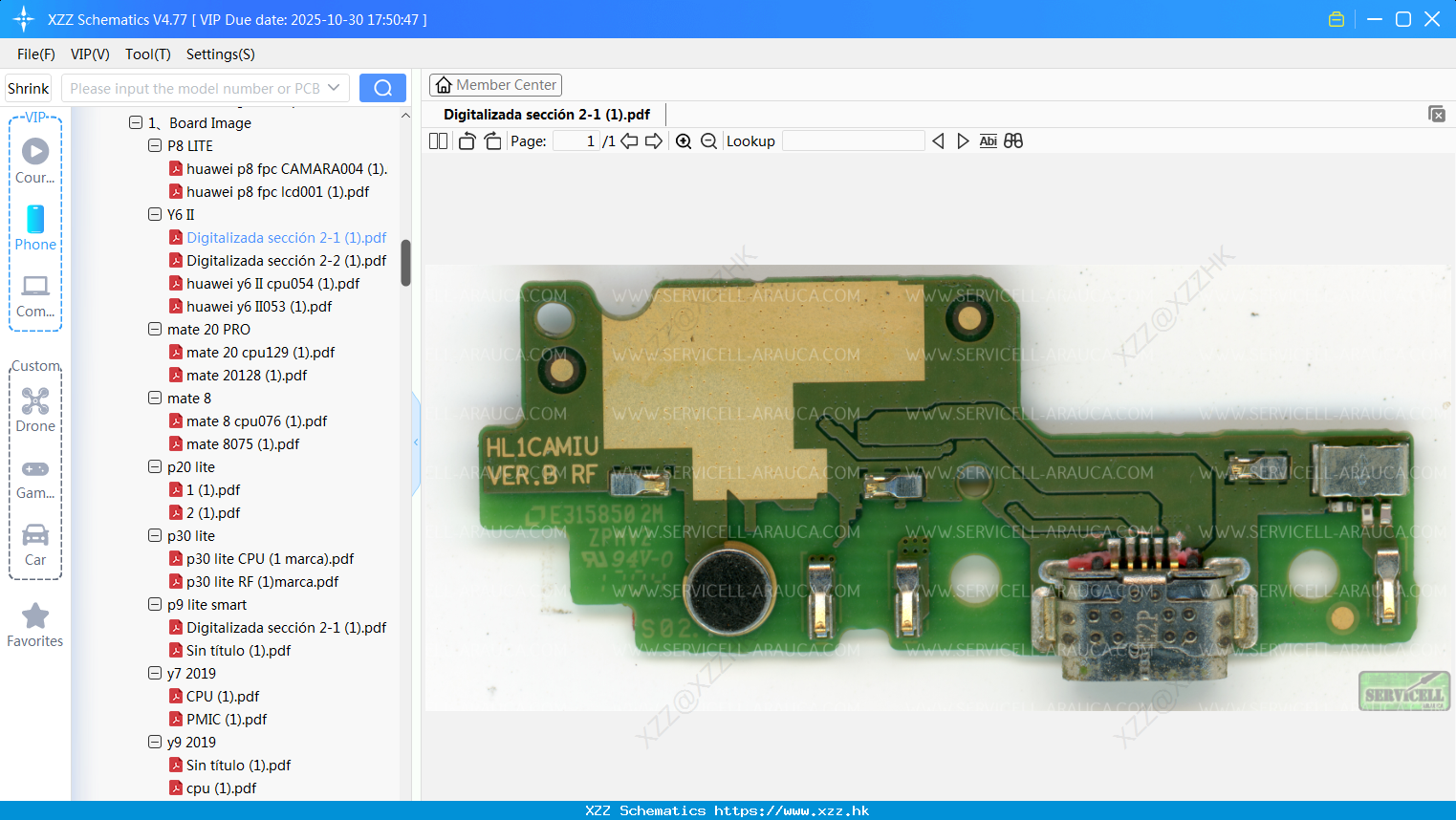The height and width of the screenshot is (820, 1456).
Task: Click the sidebar collapse handle
Action: point(416,442)
